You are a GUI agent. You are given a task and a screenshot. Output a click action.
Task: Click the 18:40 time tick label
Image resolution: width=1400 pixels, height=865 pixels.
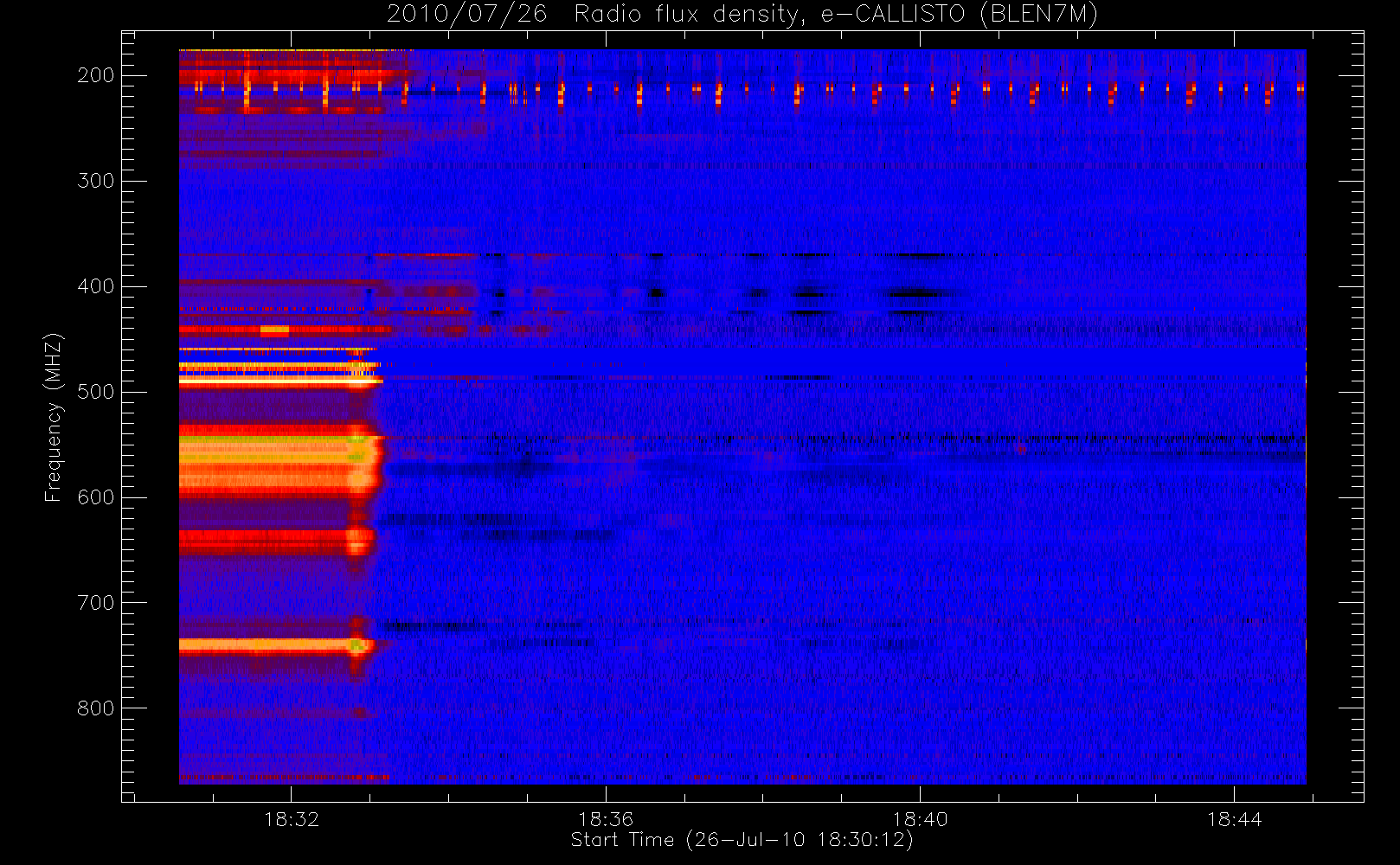pos(920,819)
